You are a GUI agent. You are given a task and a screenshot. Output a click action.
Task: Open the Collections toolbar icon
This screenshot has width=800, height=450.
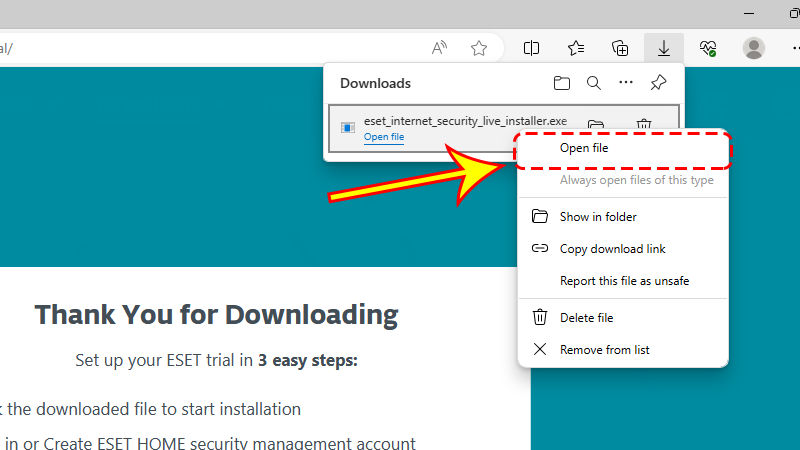[x=620, y=48]
